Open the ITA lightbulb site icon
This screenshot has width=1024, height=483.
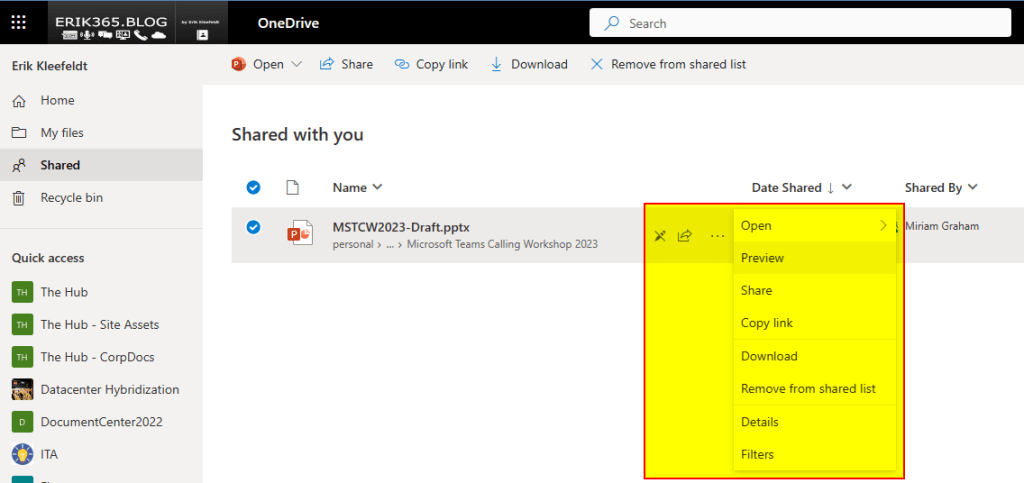[22, 454]
